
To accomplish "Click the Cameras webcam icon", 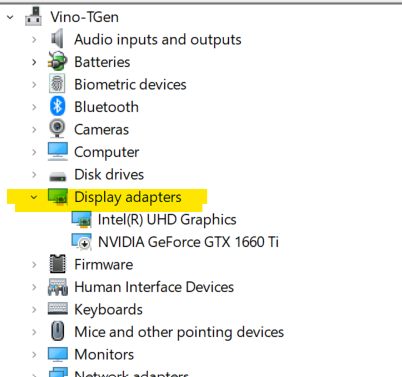I will click(57, 129).
